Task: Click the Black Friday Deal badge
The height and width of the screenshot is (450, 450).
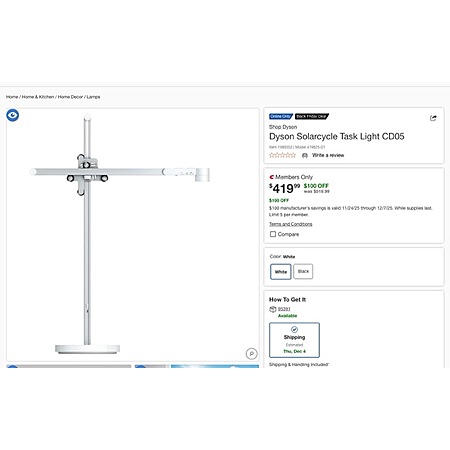Action: pyautogui.click(x=312, y=116)
